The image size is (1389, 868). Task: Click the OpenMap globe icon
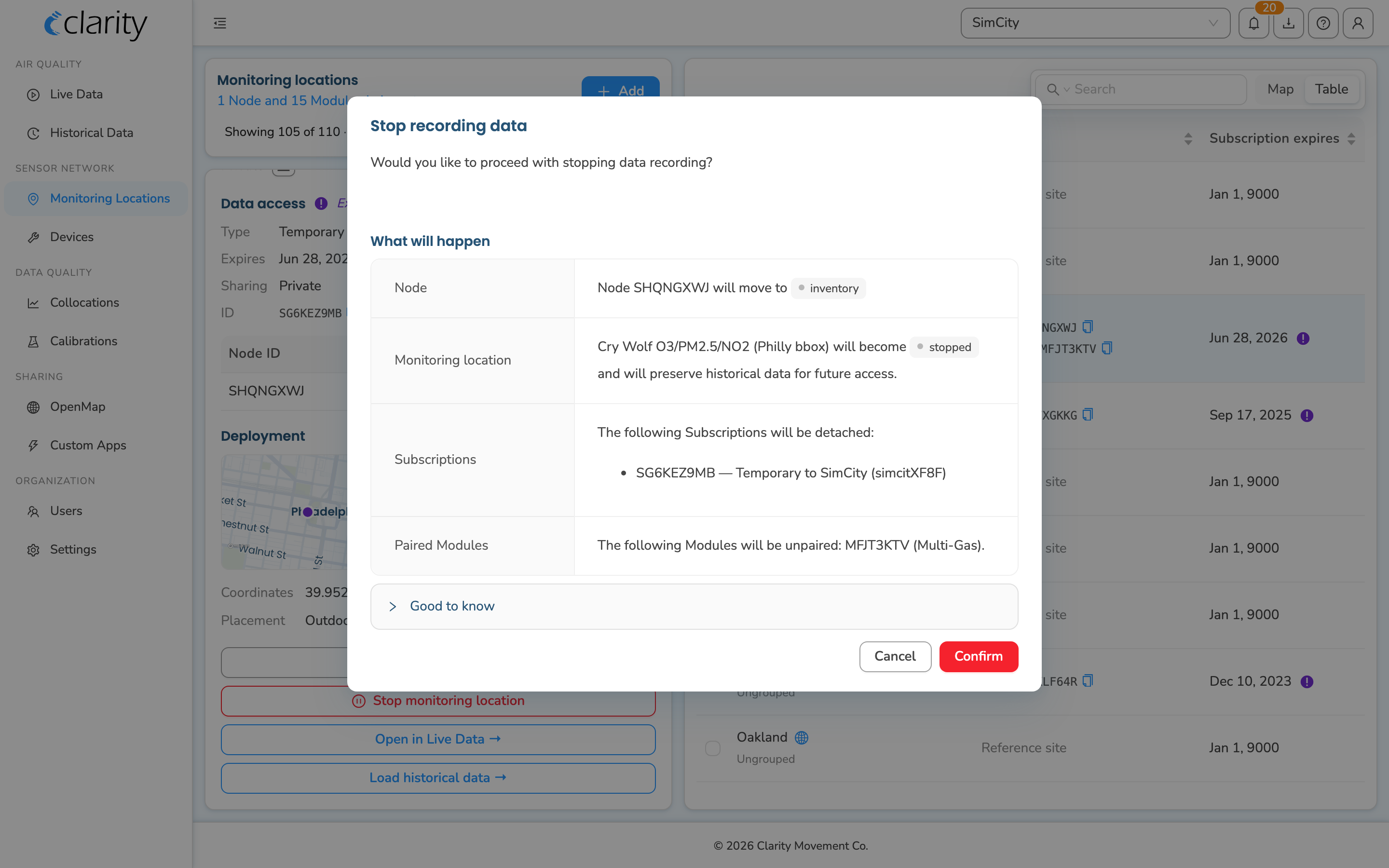(x=33, y=407)
